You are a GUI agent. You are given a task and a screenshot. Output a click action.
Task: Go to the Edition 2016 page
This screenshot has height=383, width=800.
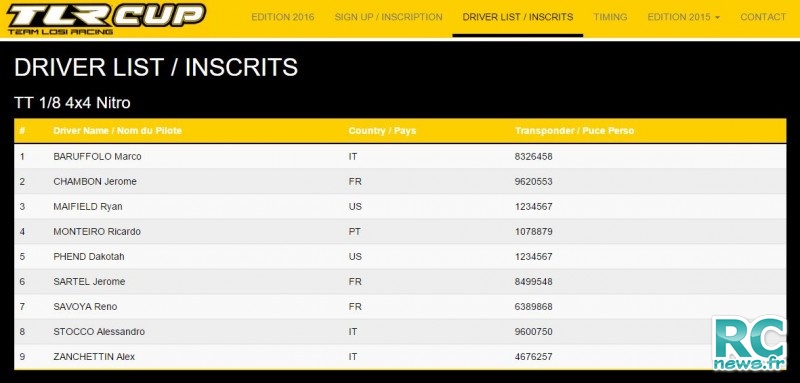click(283, 17)
